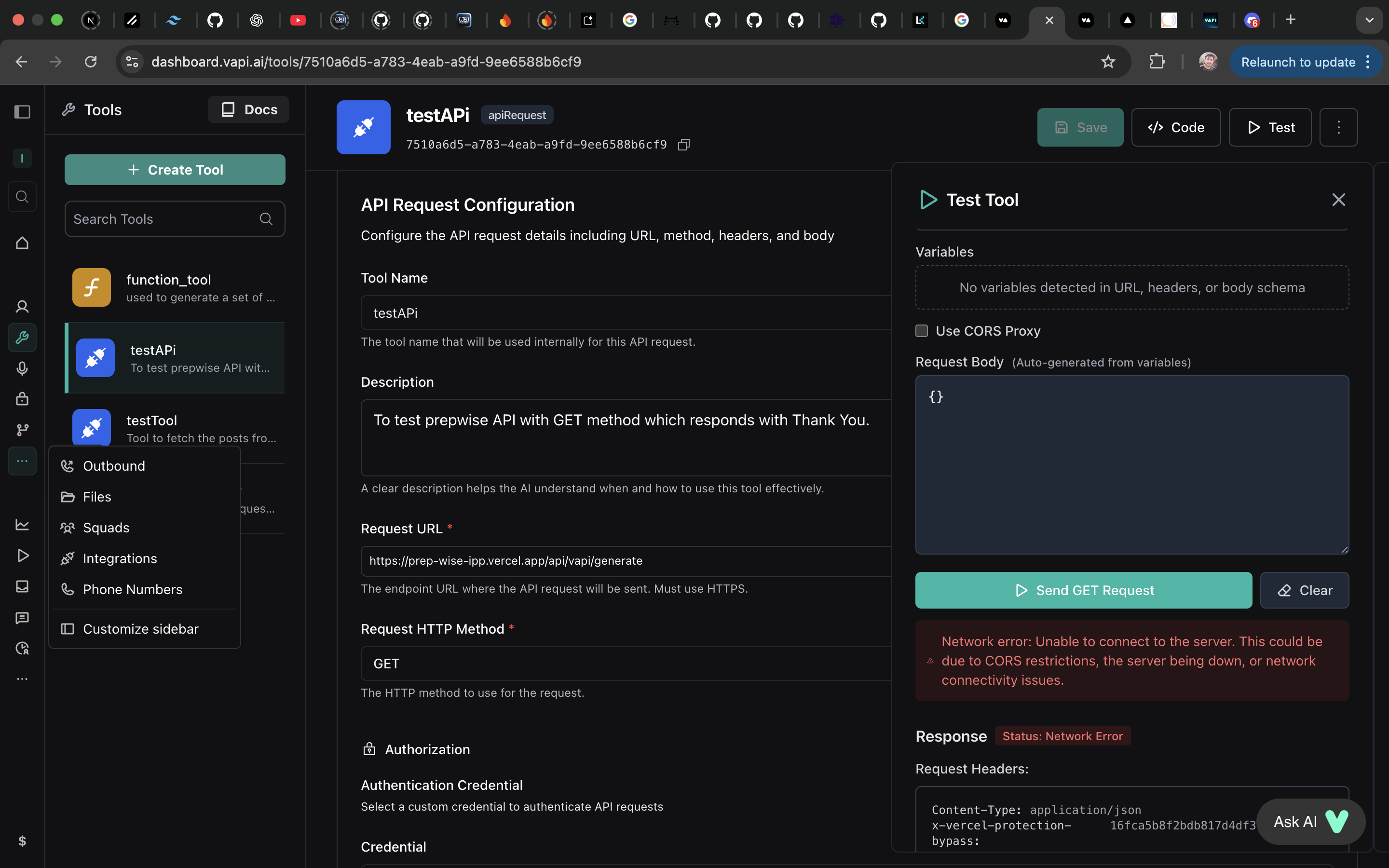This screenshot has height=868, width=1389.
Task: Click the Test button in header
Action: point(1269,127)
